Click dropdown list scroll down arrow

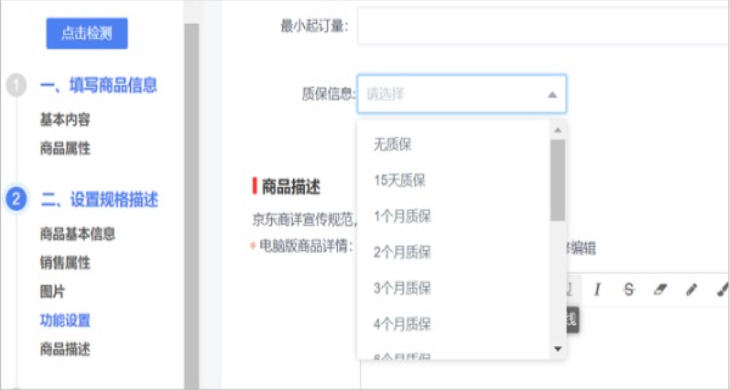558,349
